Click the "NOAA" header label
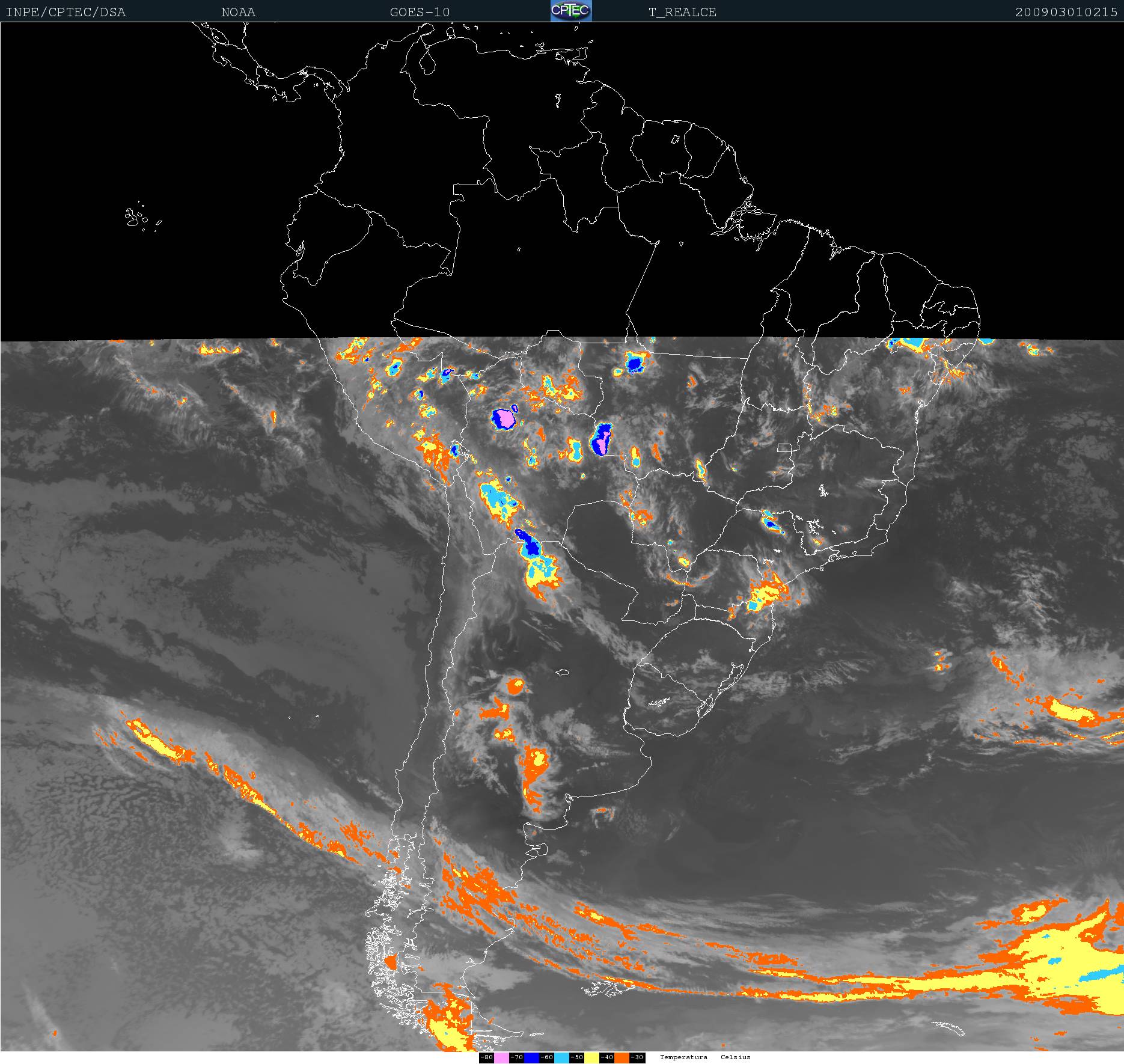Screen dimensions: 1124x1064 click(238, 12)
